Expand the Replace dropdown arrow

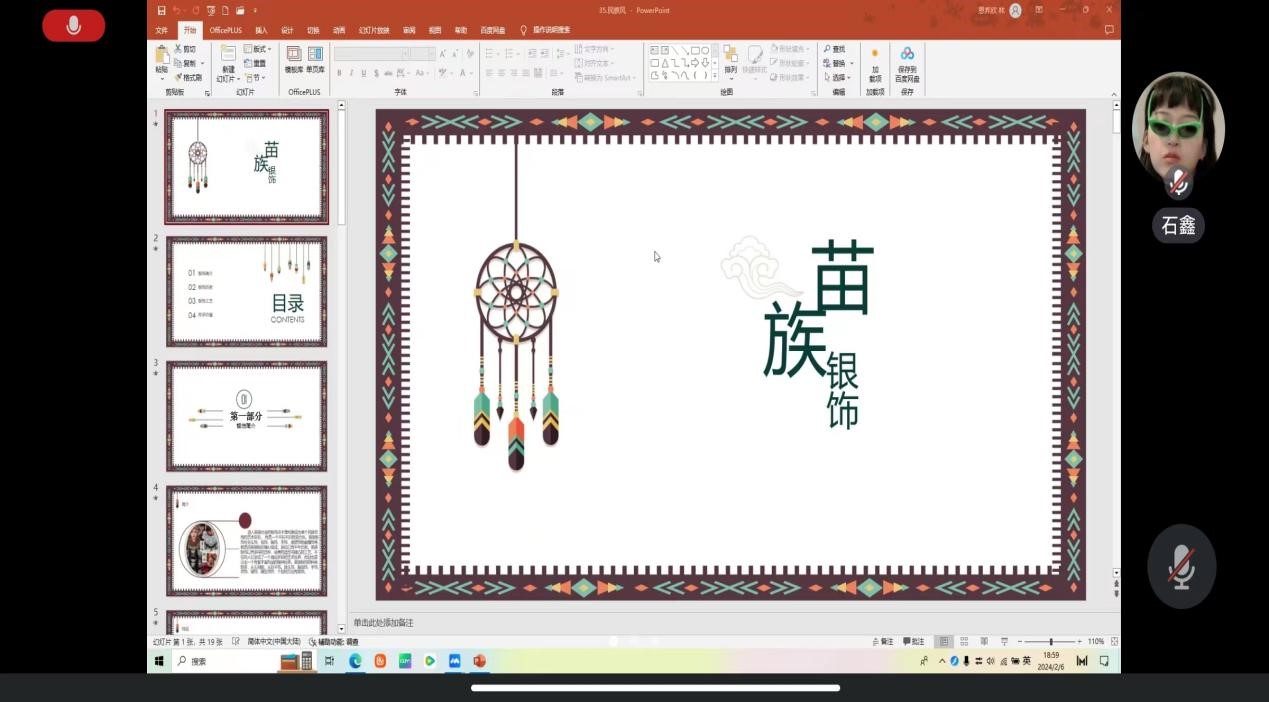[x=850, y=63]
